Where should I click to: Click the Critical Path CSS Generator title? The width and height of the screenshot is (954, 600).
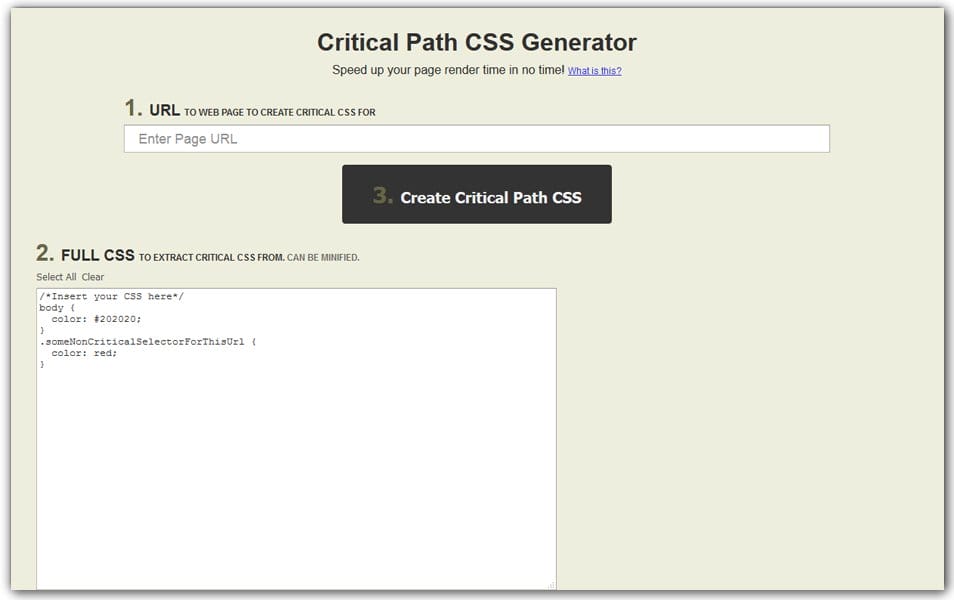(x=476, y=42)
